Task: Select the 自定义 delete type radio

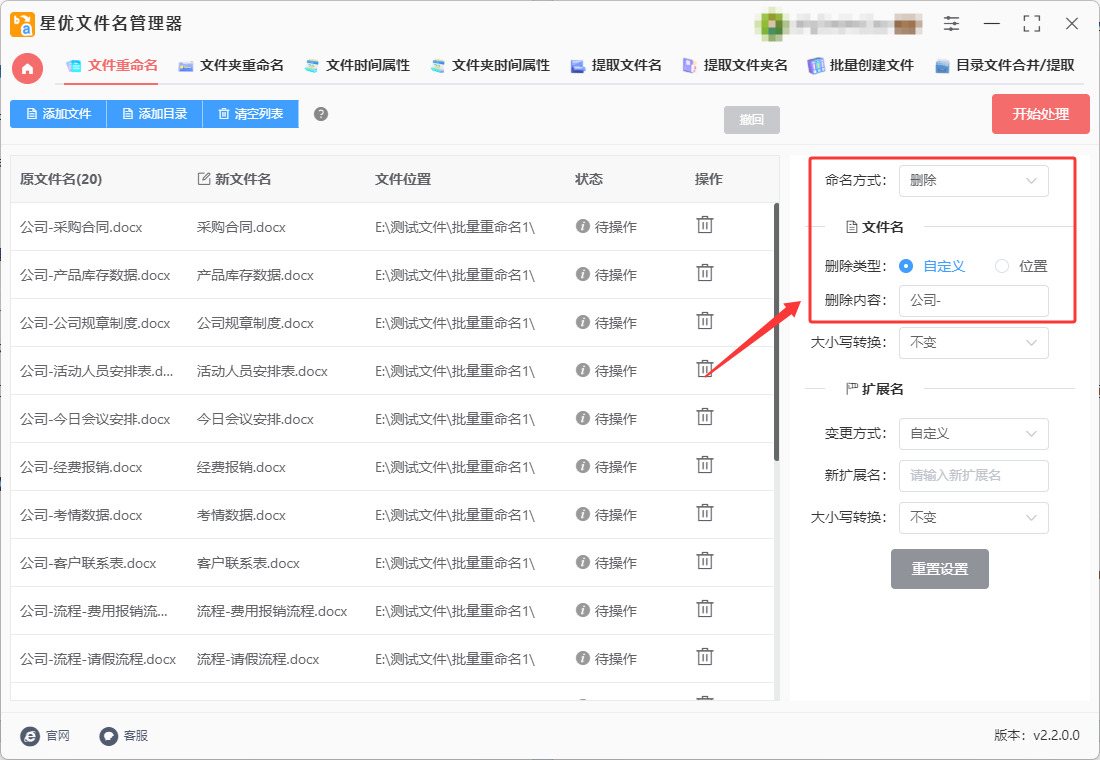Action: click(x=906, y=266)
